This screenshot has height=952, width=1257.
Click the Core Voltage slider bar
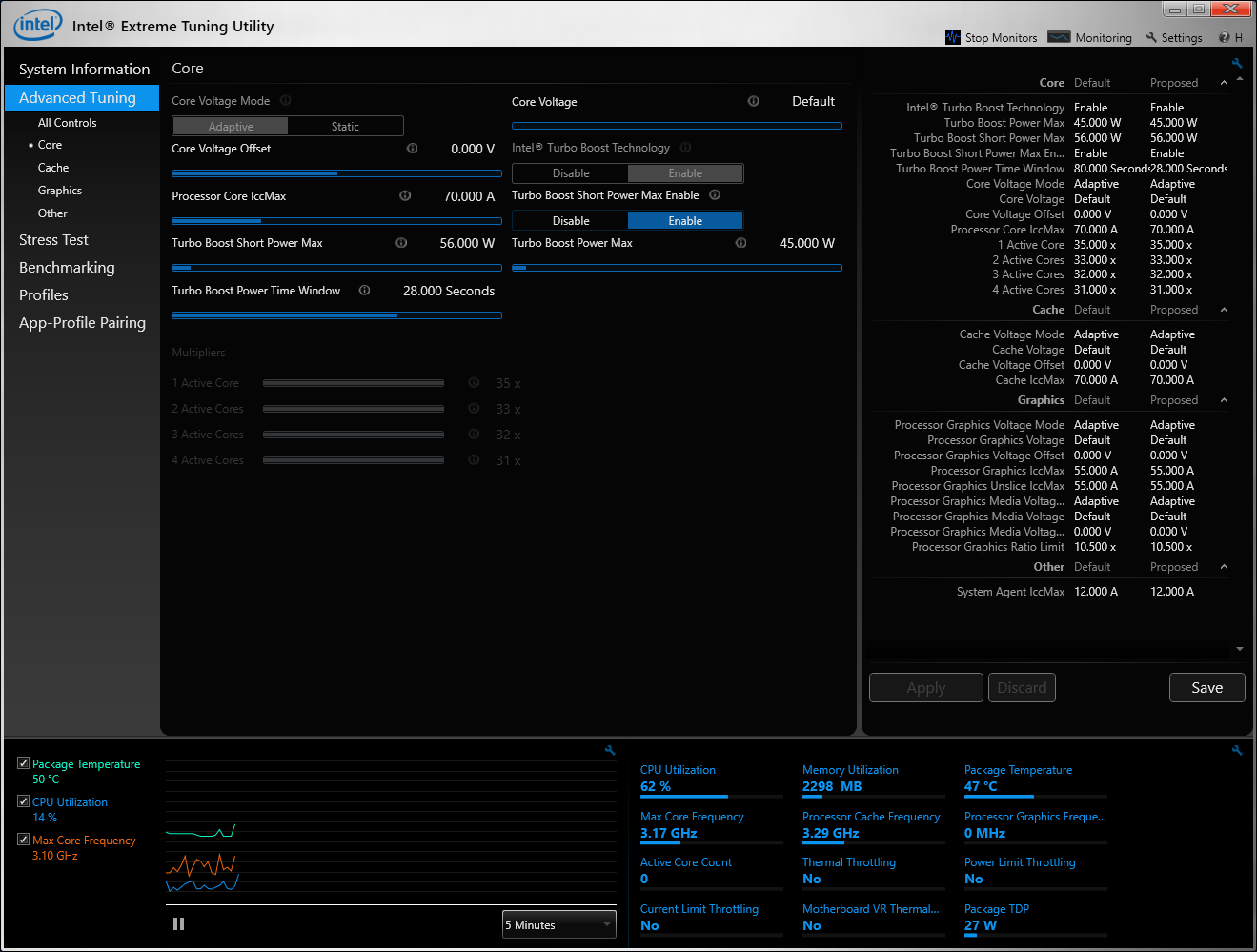(x=677, y=126)
